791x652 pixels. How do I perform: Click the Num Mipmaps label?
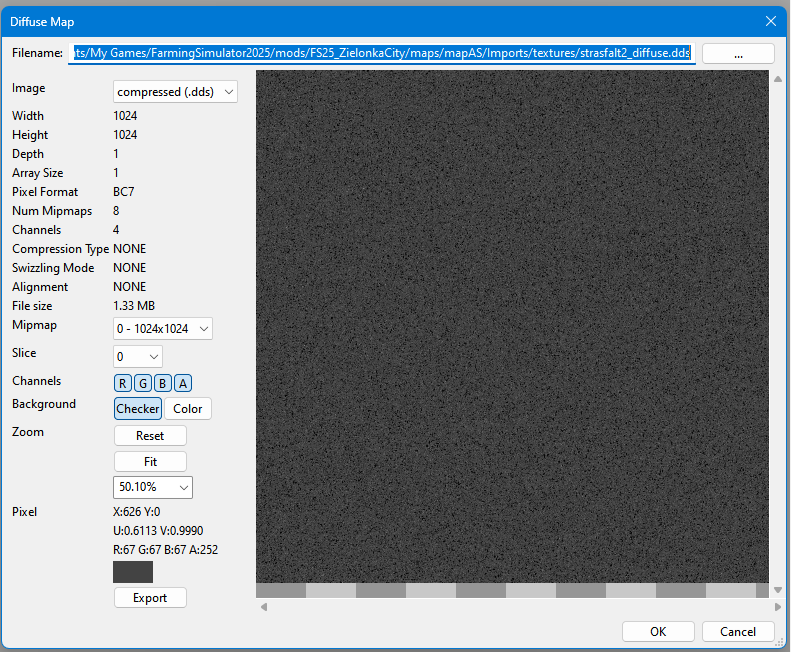52,211
